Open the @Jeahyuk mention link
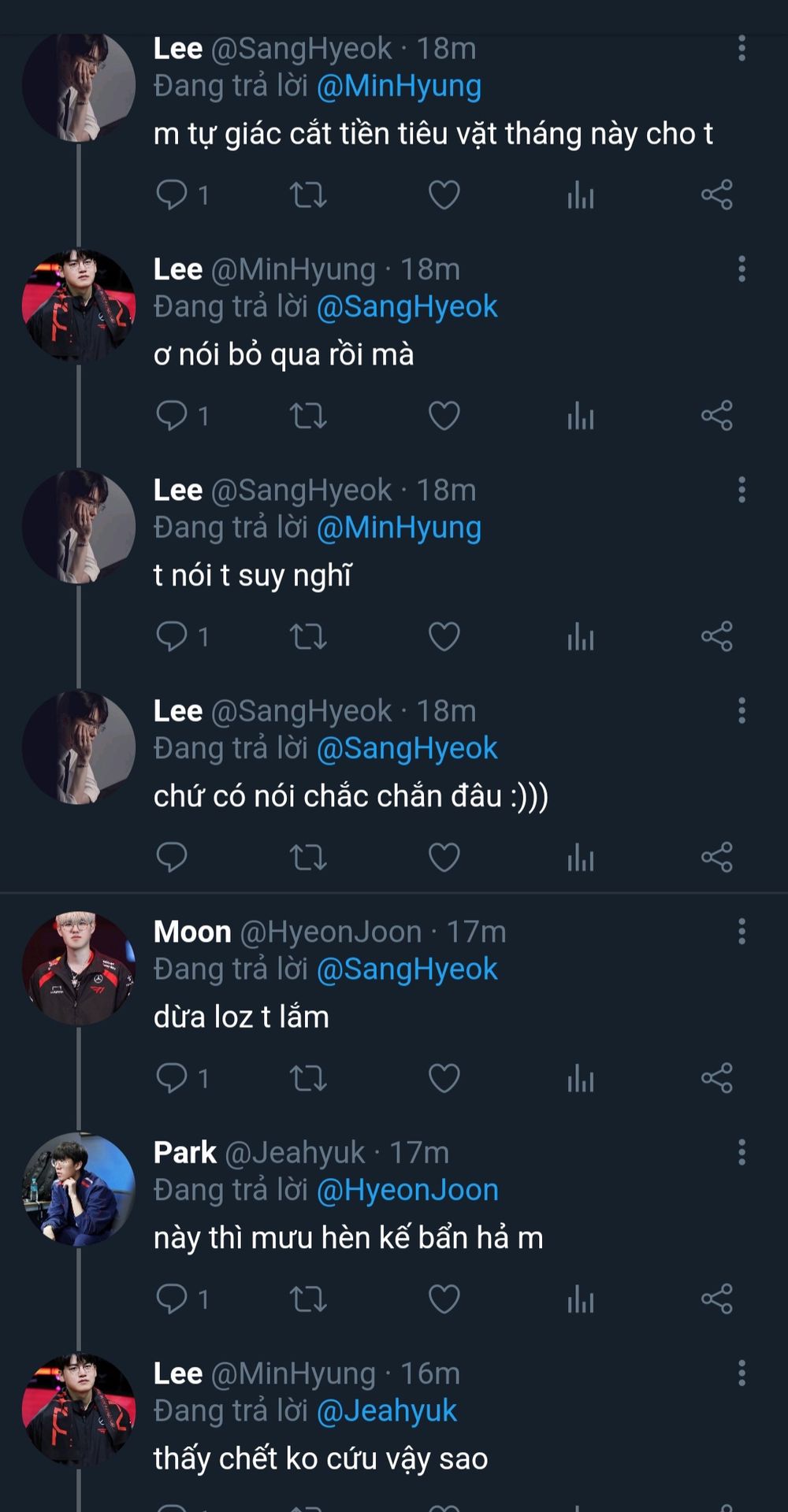The width and height of the screenshot is (788, 1512). click(386, 1411)
